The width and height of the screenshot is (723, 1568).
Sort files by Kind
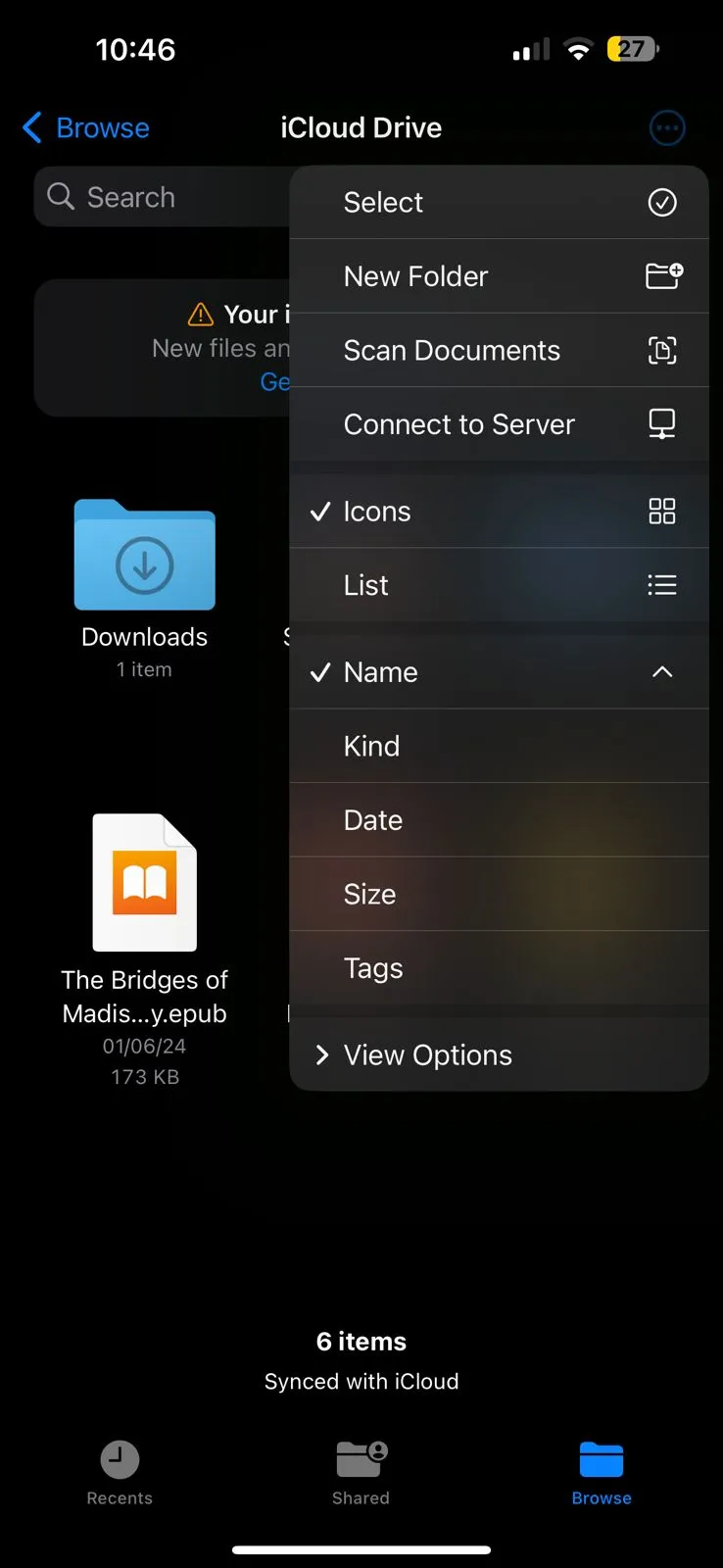pos(499,746)
